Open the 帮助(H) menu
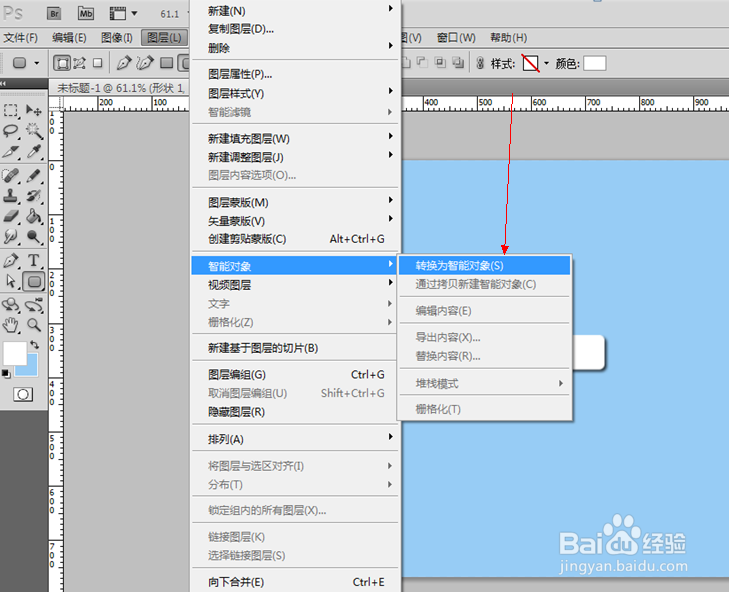This screenshot has width=729, height=592. 509,38
